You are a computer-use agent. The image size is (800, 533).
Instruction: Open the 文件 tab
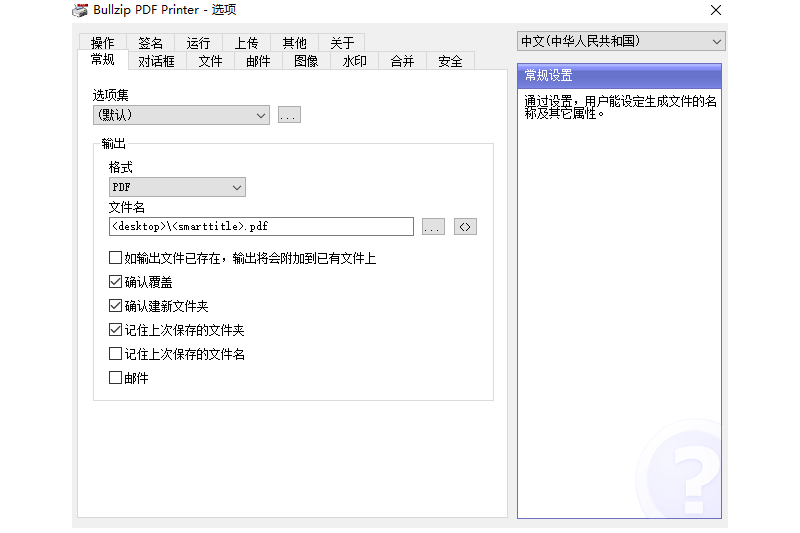coord(210,61)
